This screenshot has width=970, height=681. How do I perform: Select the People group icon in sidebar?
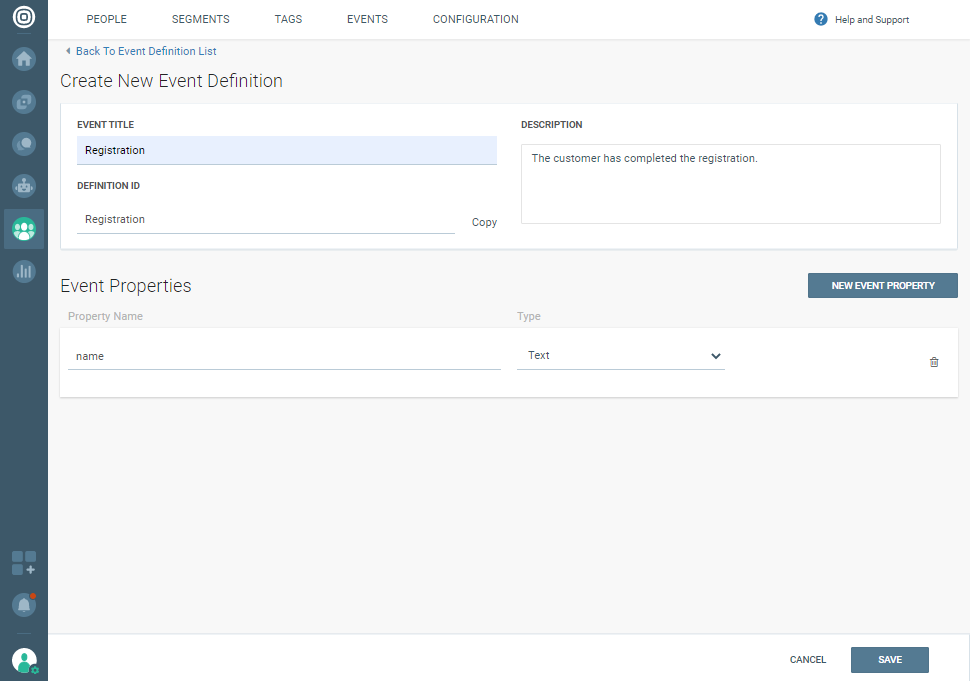24,229
